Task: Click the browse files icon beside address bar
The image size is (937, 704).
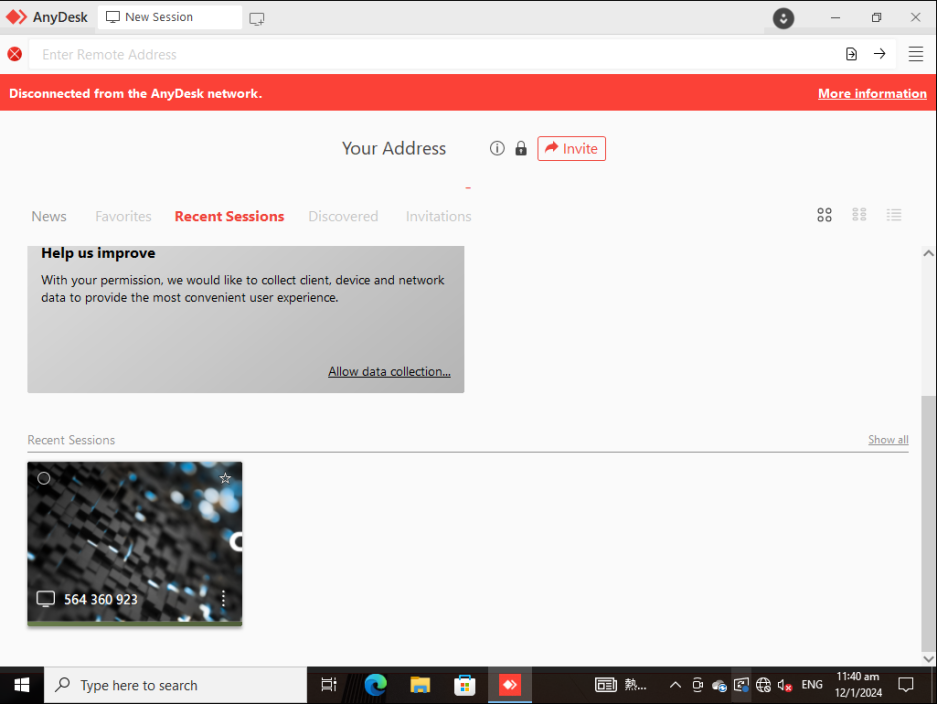Action: 851,54
